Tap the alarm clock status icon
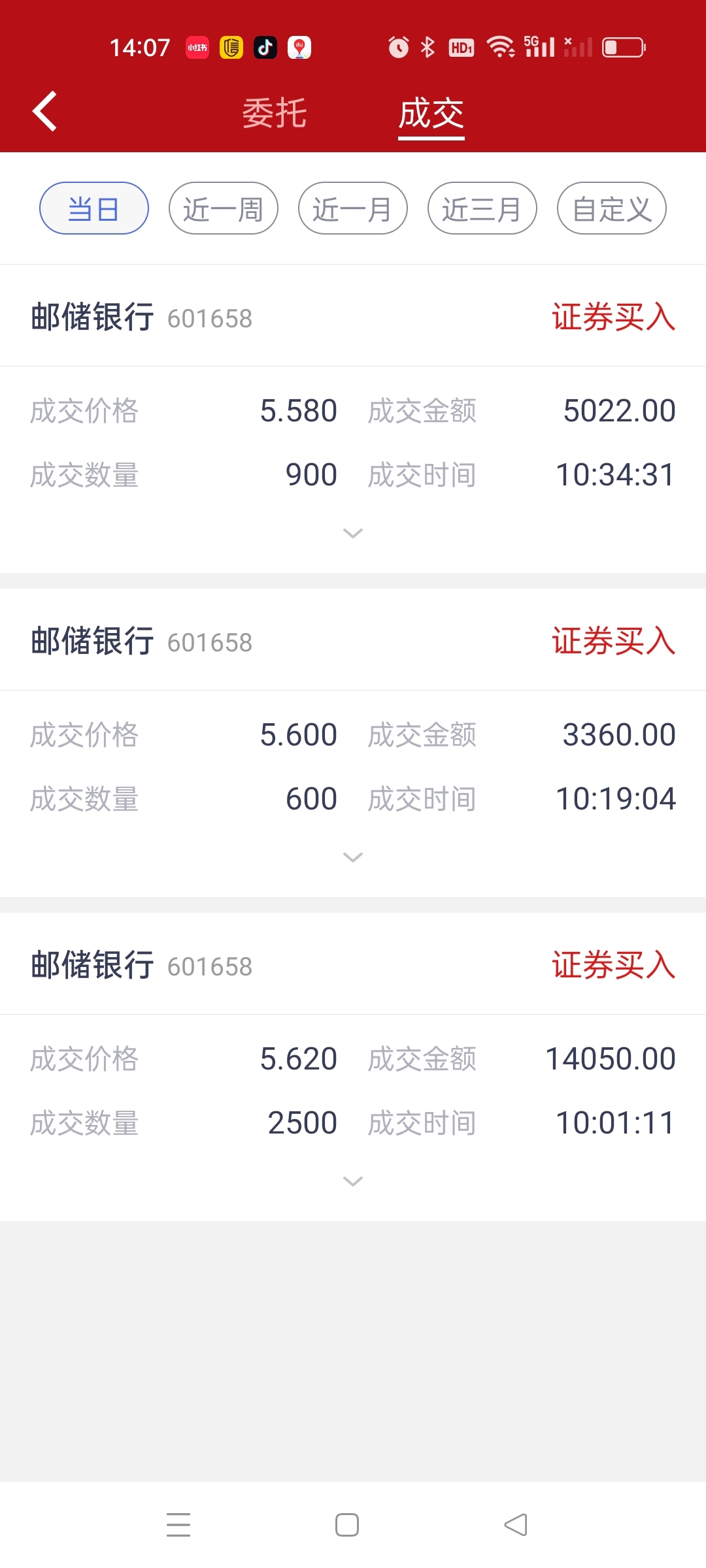This screenshot has width=706, height=1568. pyautogui.click(x=398, y=47)
